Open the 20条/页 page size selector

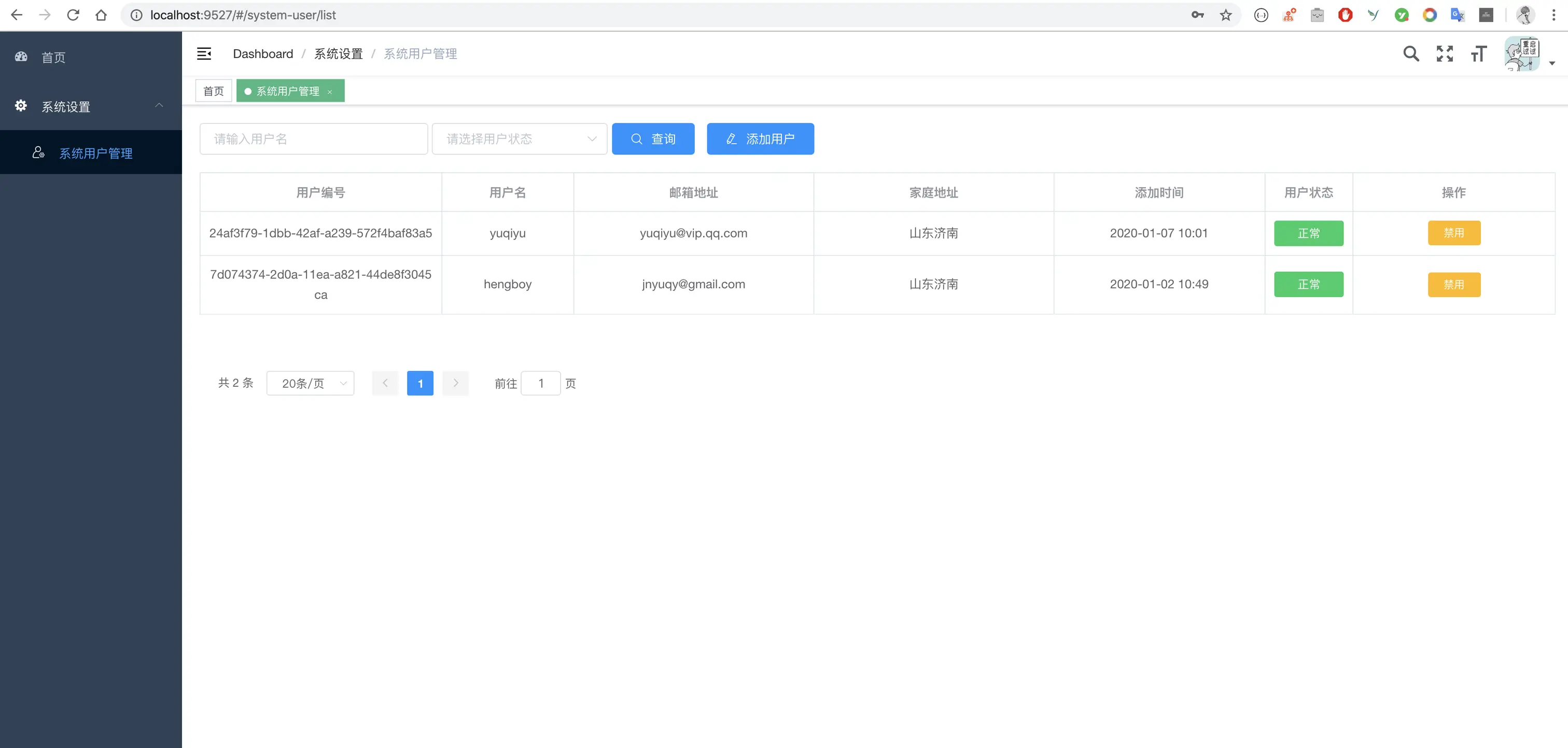[x=310, y=384]
